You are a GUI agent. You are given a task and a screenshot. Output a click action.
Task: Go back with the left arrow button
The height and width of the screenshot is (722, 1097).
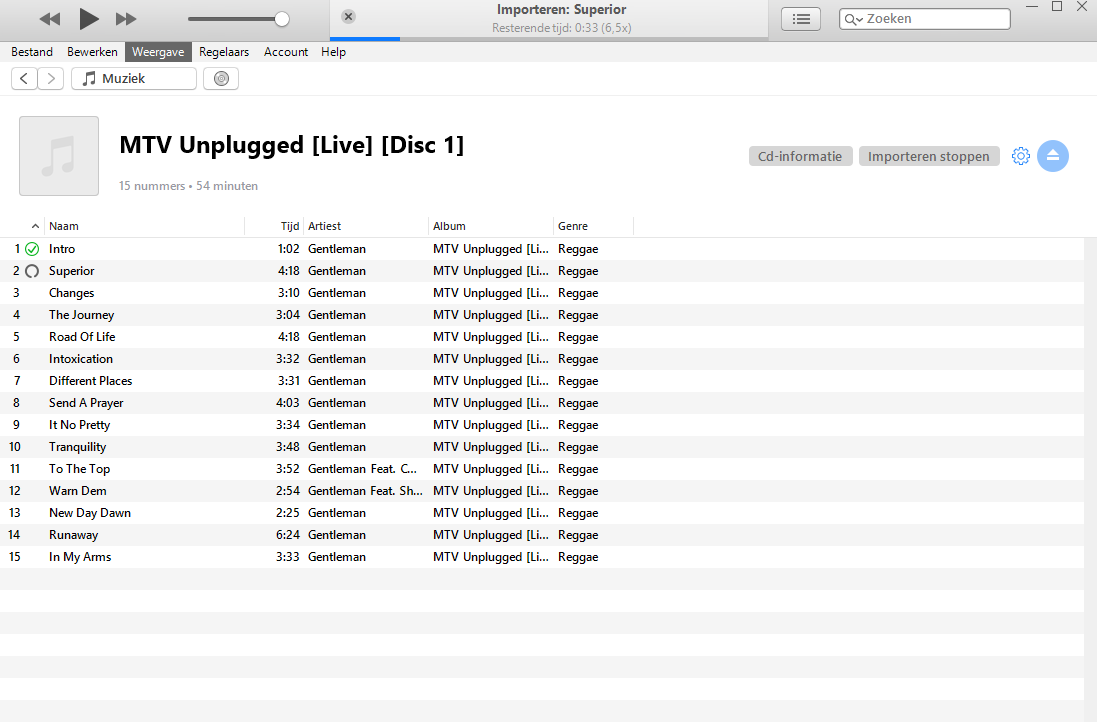click(x=24, y=78)
